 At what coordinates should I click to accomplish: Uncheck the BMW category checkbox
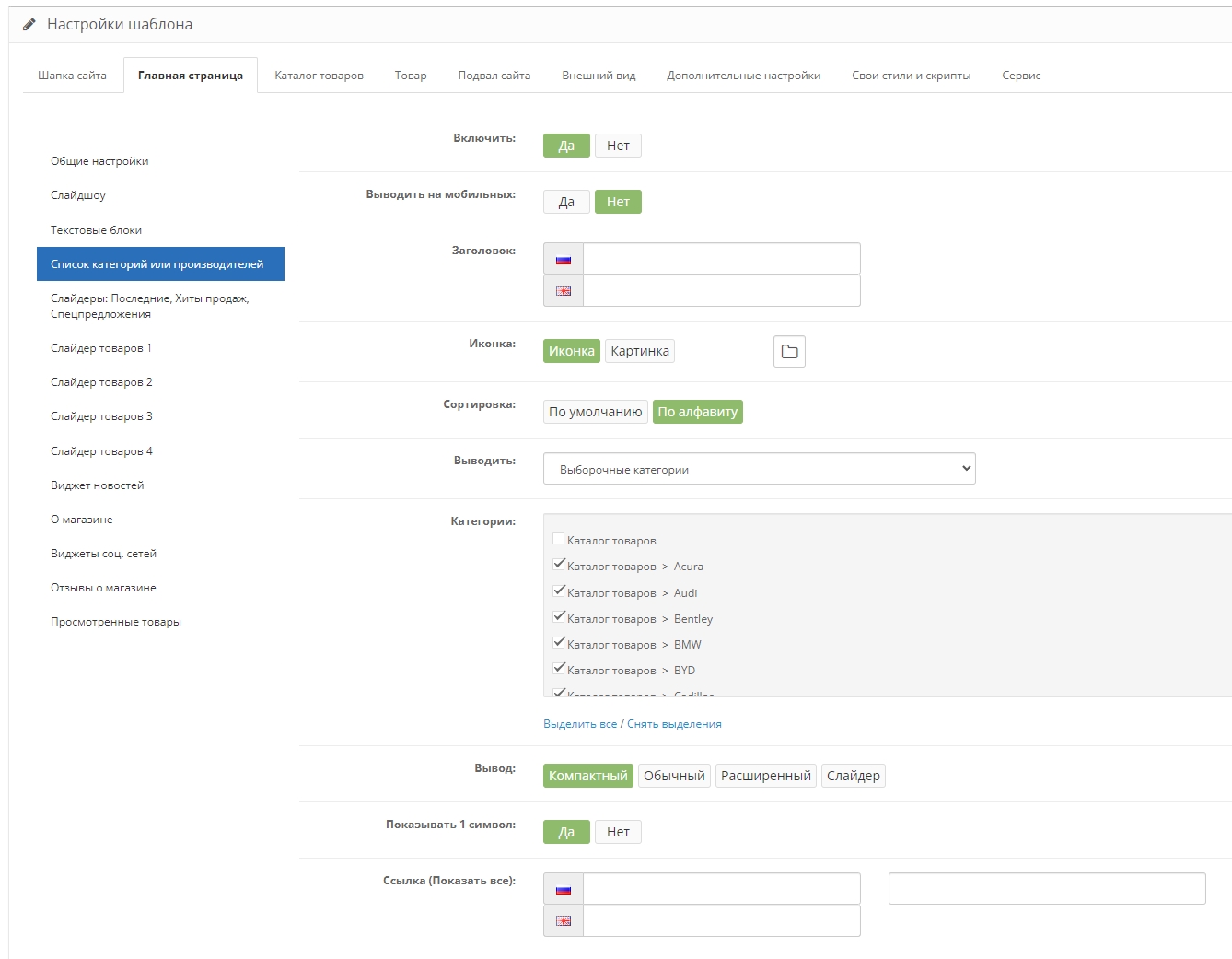[x=559, y=643]
